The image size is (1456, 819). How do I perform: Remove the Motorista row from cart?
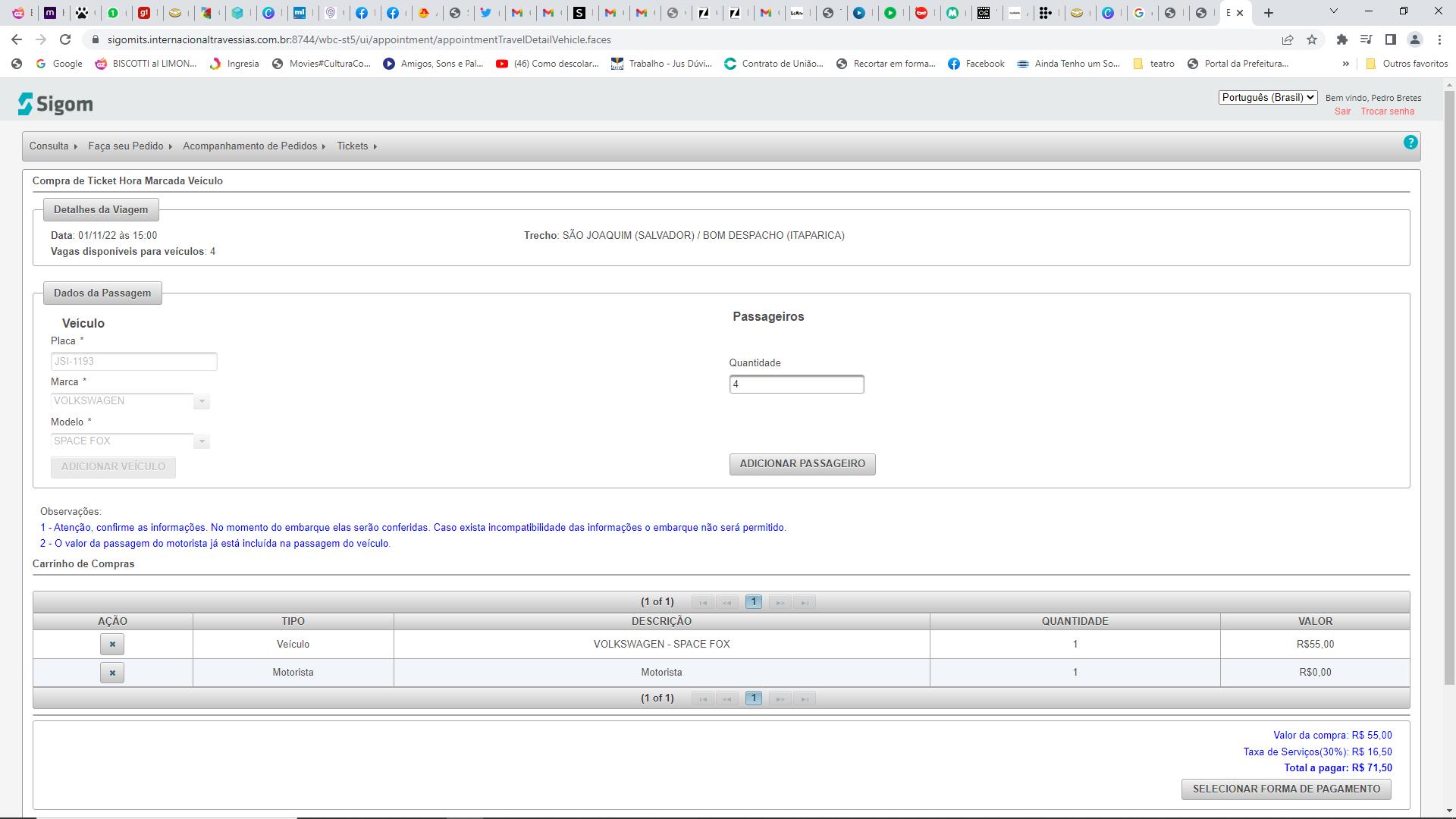point(112,673)
